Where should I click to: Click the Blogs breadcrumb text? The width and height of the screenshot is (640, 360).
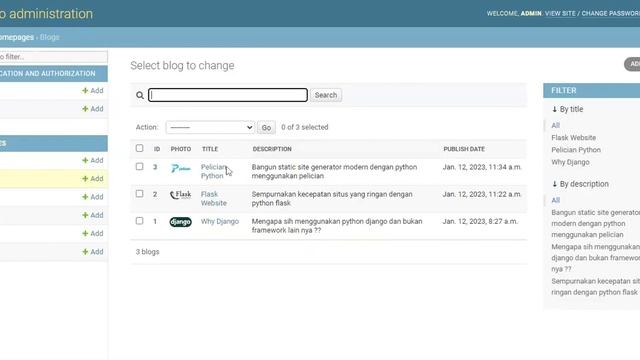coord(49,37)
